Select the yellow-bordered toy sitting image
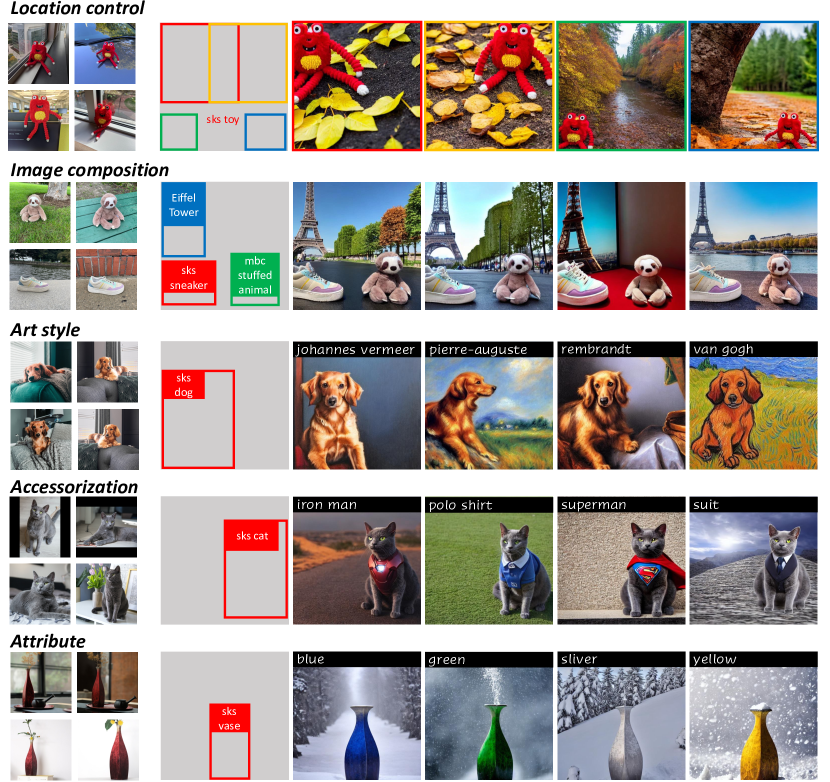The height and width of the screenshot is (782, 830). (x=489, y=86)
